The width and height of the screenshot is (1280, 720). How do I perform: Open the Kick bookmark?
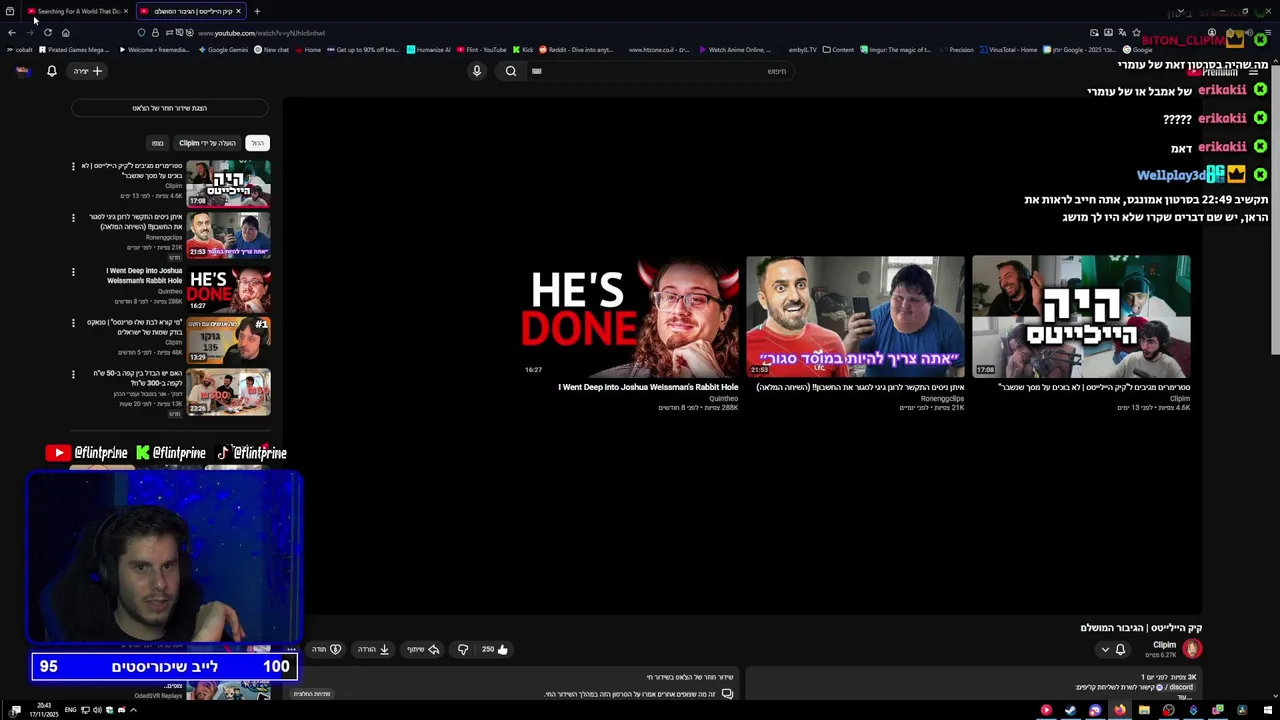click(523, 50)
